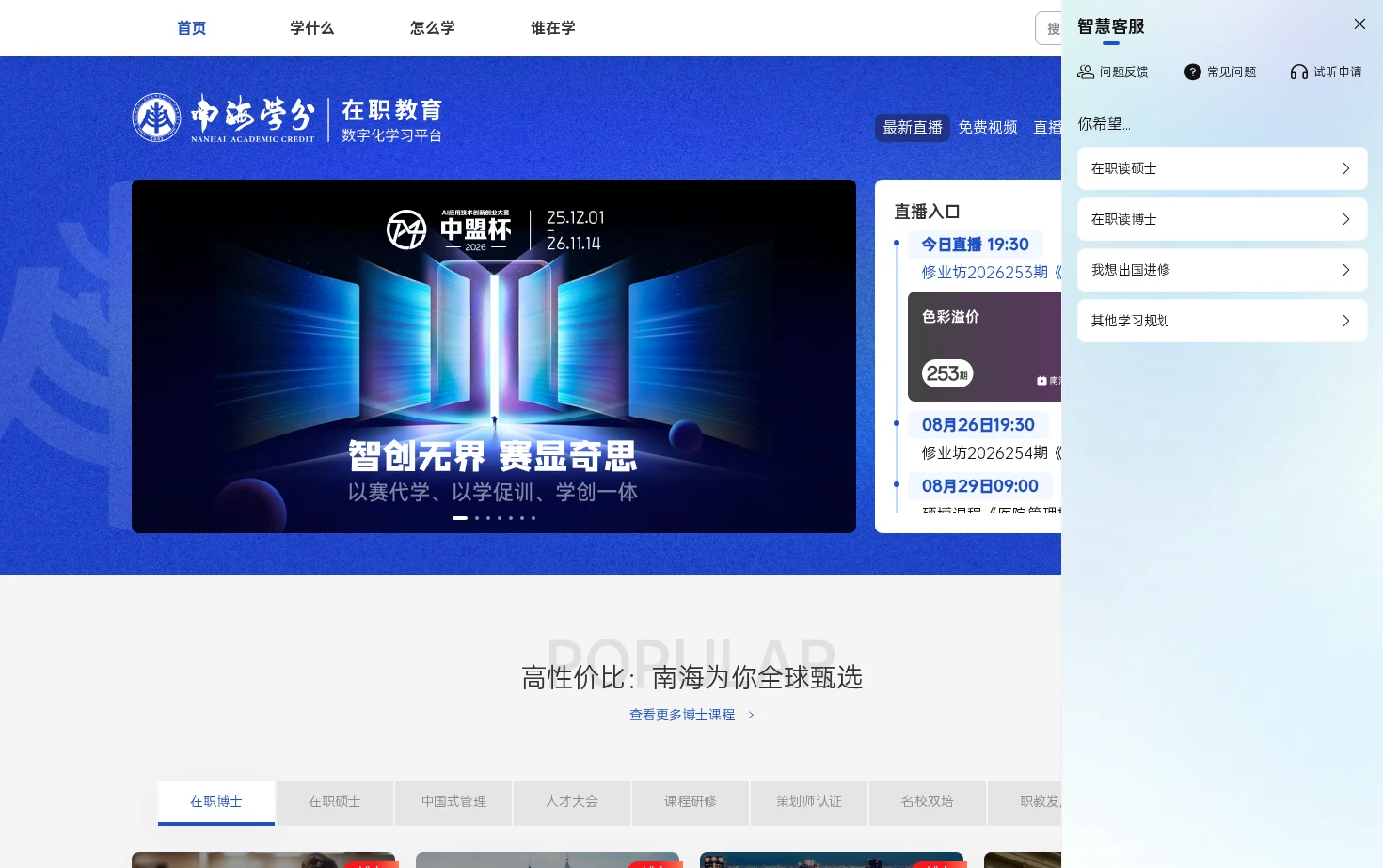The height and width of the screenshot is (868, 1383).
Task: Click the 试听申请 headphone icon
Action: tap(1299, 71)
